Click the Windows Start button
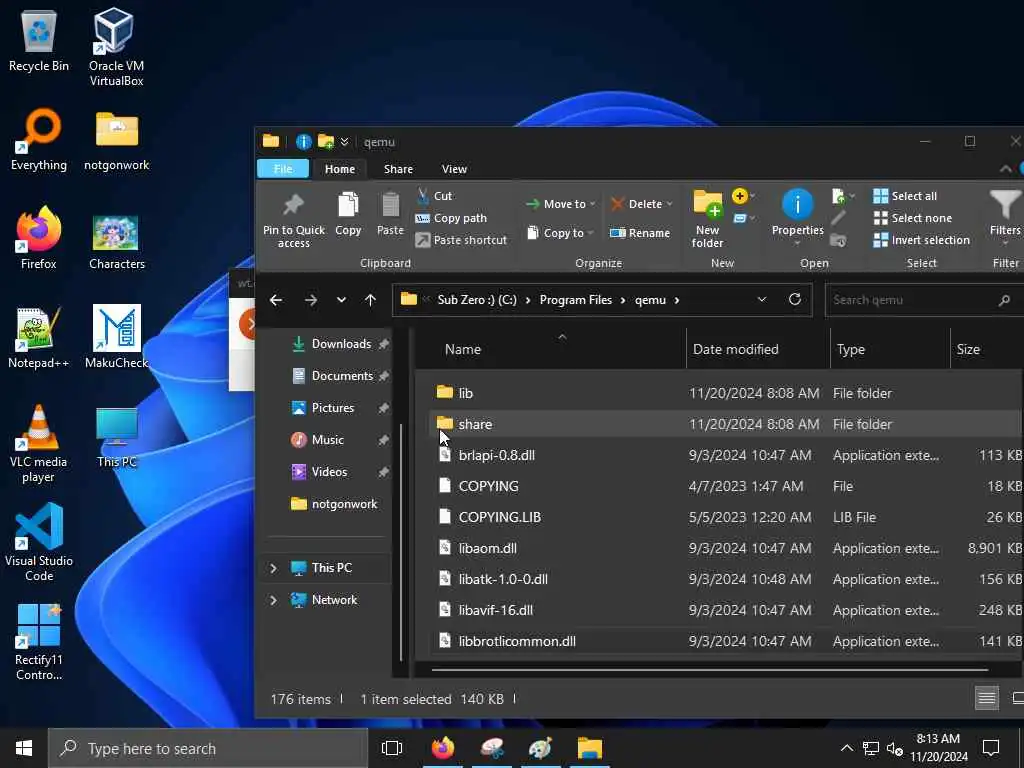Viewport: 1024px width, 768px height. [24, 748]
